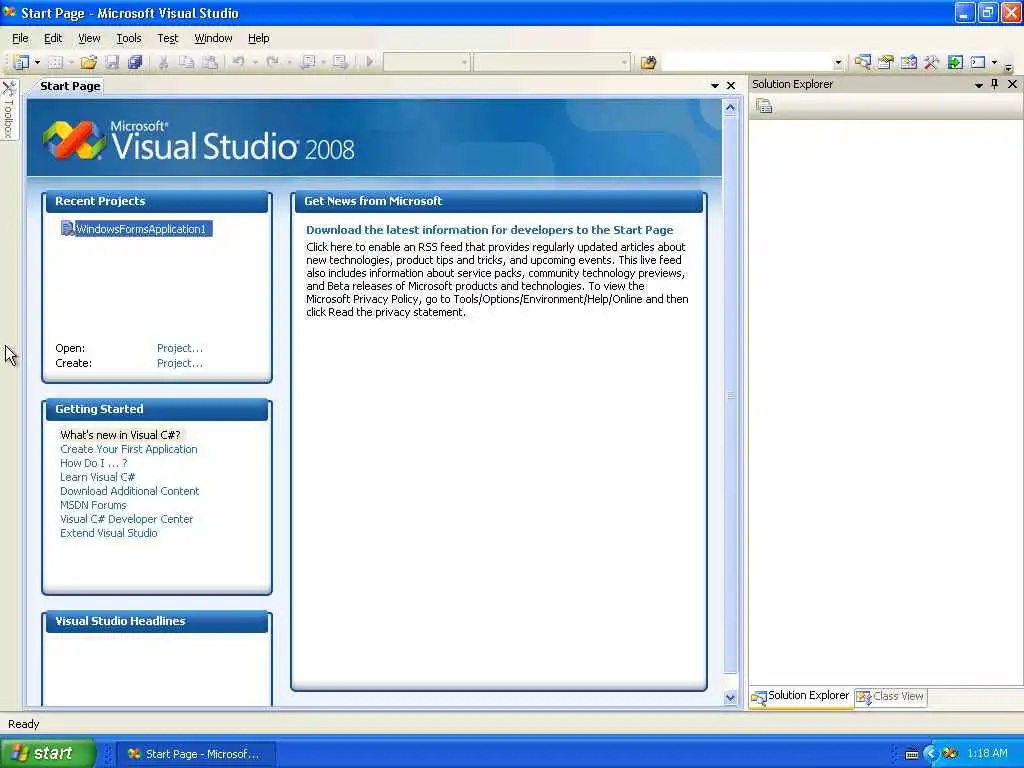Screen dimensions: 1024x768
Task: Select the Solution Explorer bottom tab
Action: point(801,697)
